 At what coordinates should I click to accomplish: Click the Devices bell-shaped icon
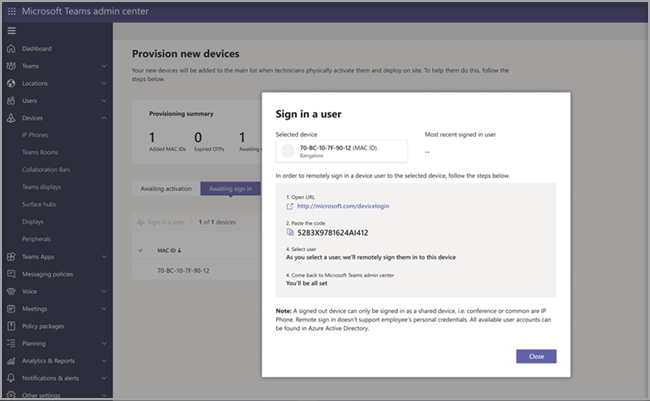tap(11, 118)
